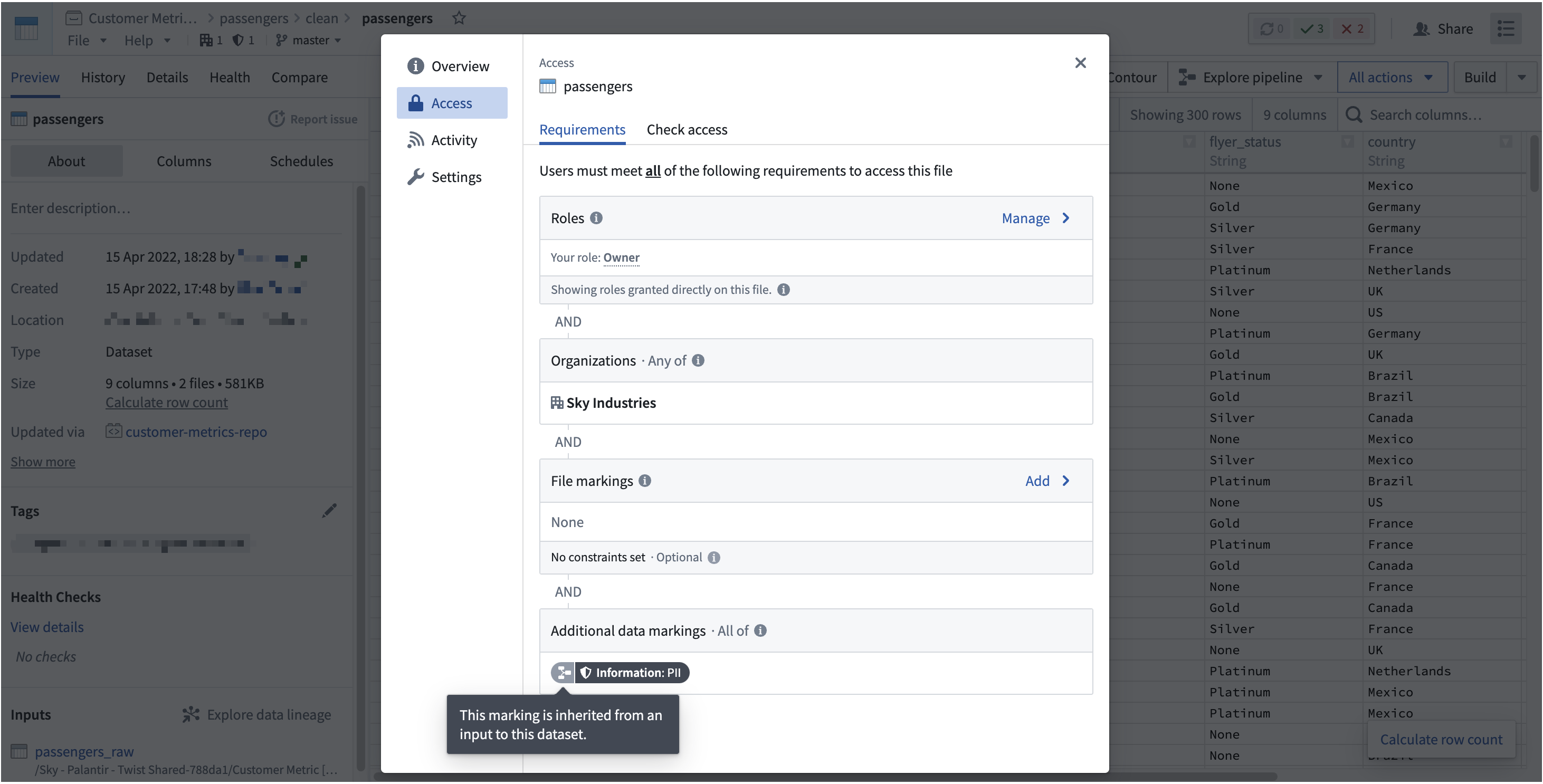This screenshot has width=1543, height=784.
Task: Click Add link for File markings
Action: click(x=1047, y=481)
